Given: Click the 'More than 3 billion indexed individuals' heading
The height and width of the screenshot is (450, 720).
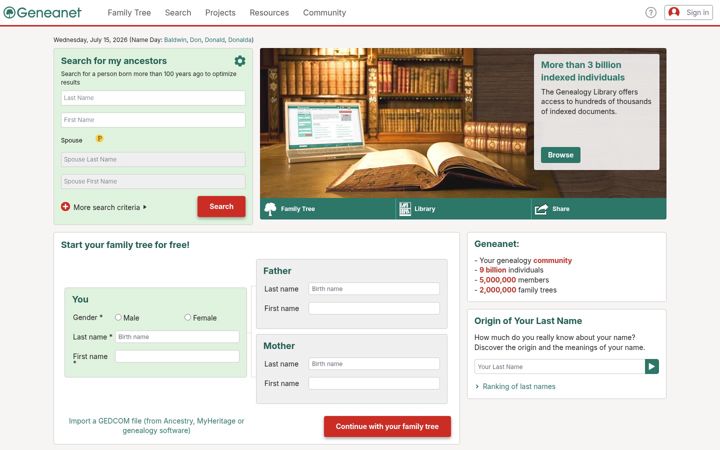Looking at the screenshot, I should pyautogui.click(x=583, y=71).
